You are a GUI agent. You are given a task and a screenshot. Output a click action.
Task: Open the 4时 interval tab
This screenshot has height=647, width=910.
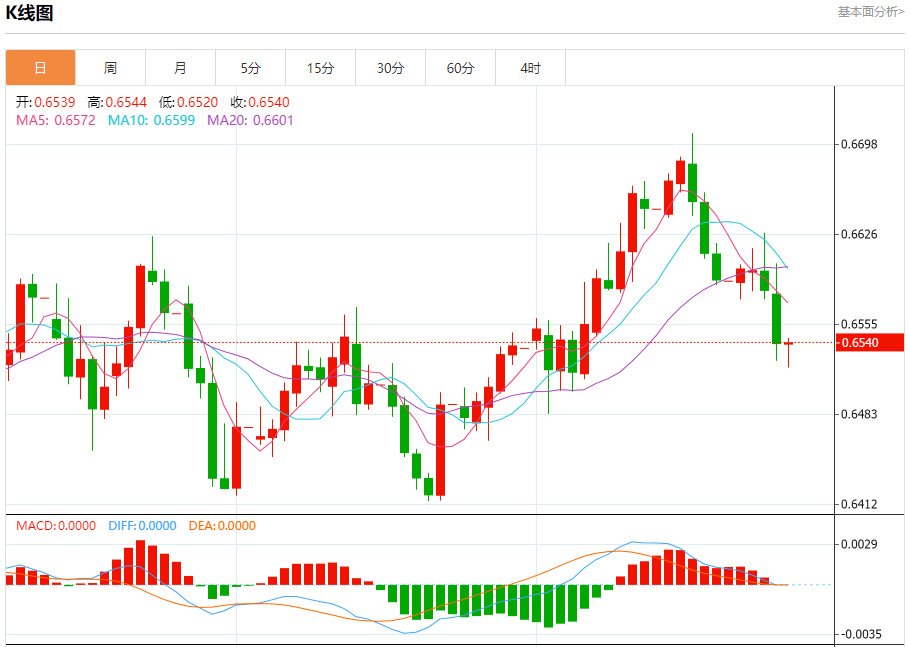[x=530, y=68]
